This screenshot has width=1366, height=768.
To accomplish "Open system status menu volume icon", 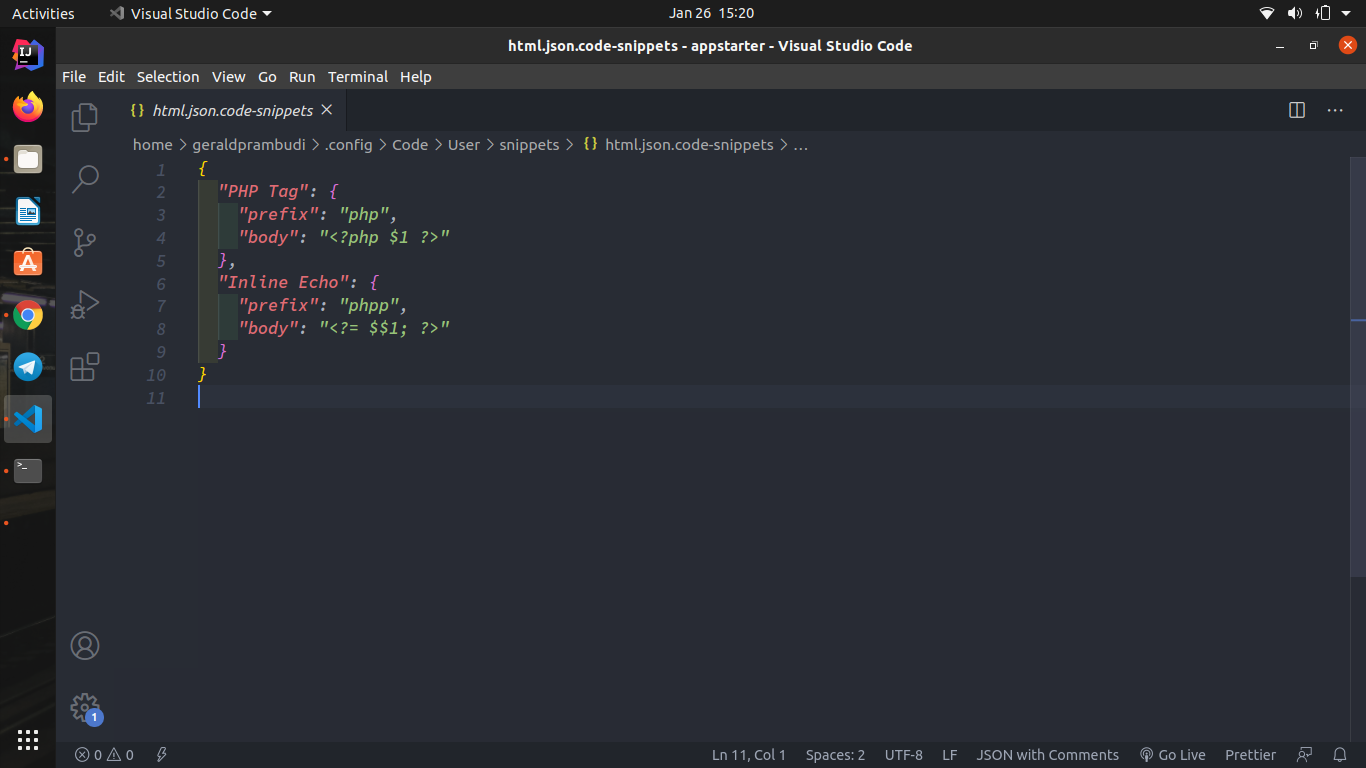I will coord(1295,13).
